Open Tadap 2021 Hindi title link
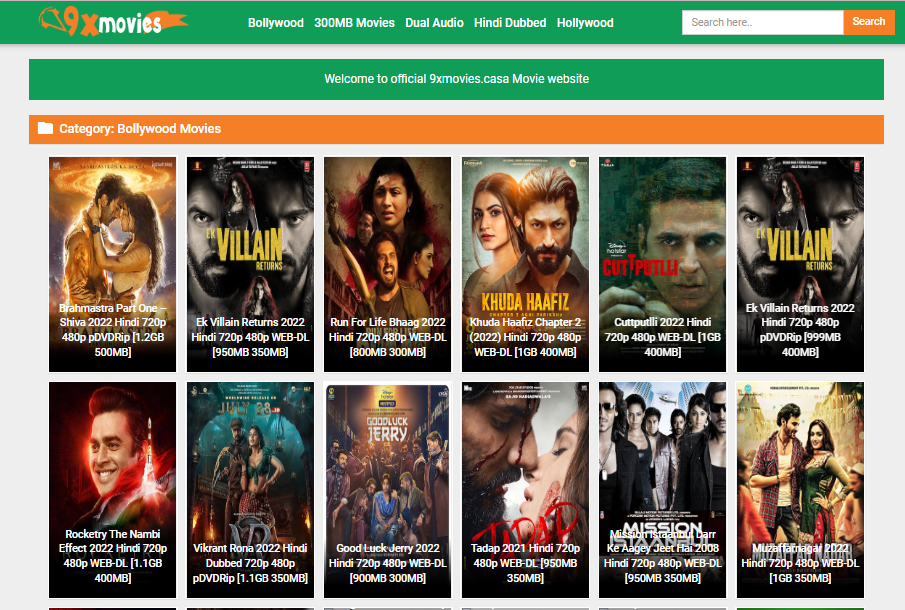 click(x=525, y=563)
